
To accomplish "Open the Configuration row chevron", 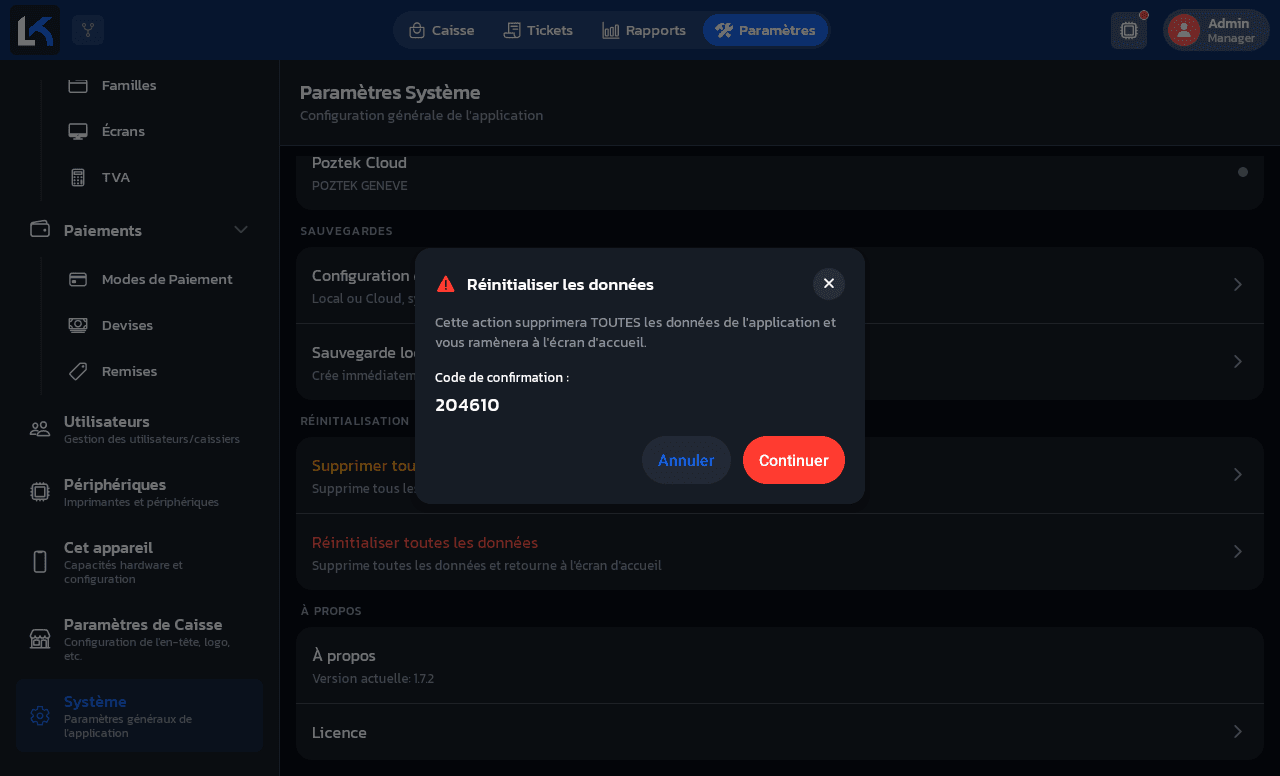I will (x=1238, y=285).
